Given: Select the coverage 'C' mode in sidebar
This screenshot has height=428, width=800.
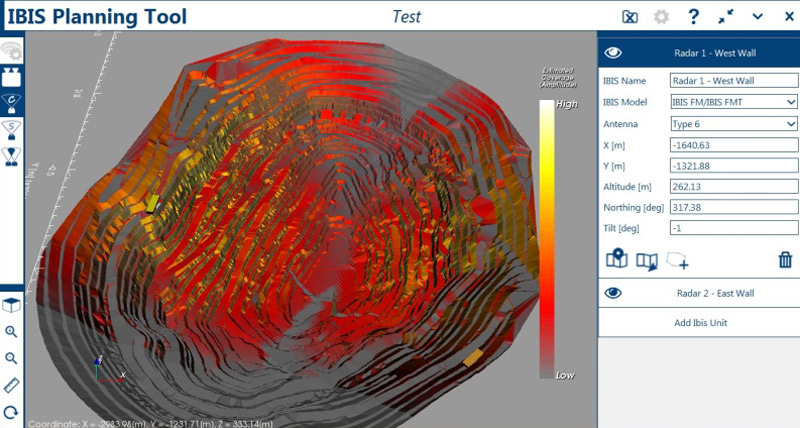Looking at the screenshot, I should click(x=12, y=101).
